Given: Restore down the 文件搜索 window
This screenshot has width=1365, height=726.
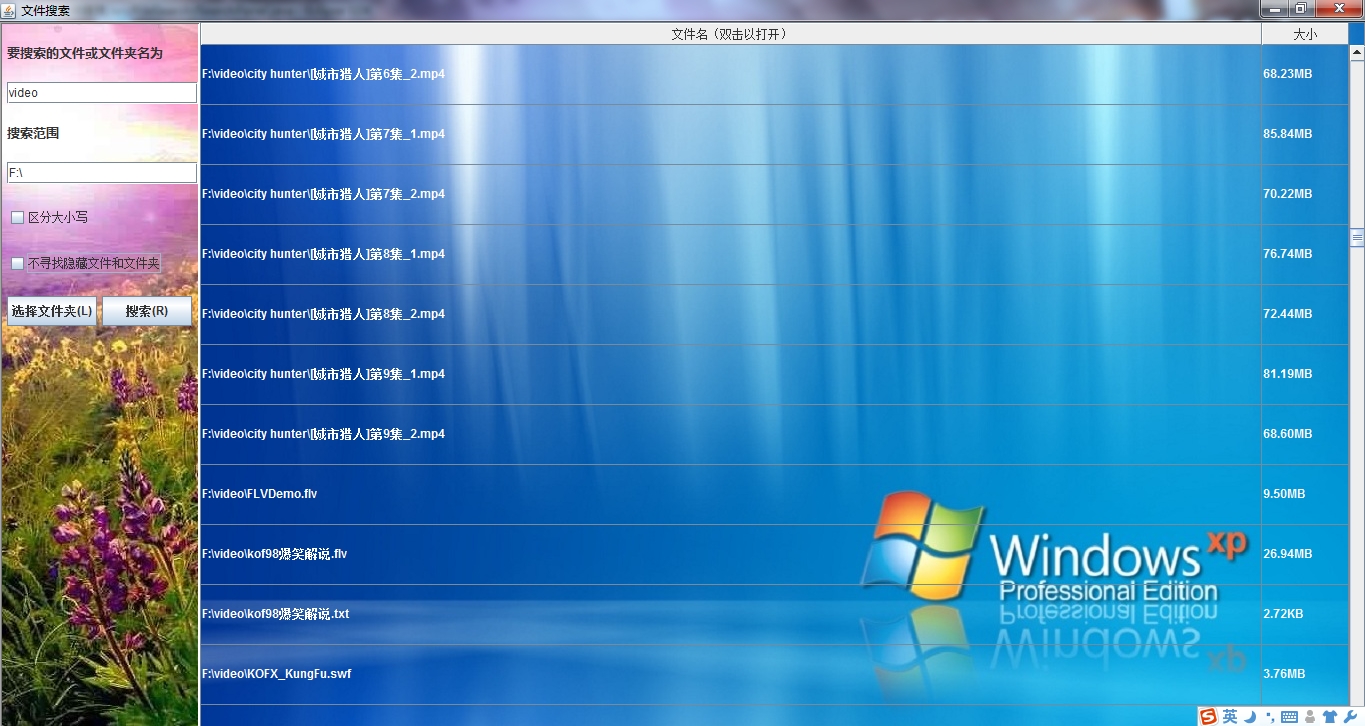Looking at the screenshot, I should pyautogui.click(x=1300, y=8).
